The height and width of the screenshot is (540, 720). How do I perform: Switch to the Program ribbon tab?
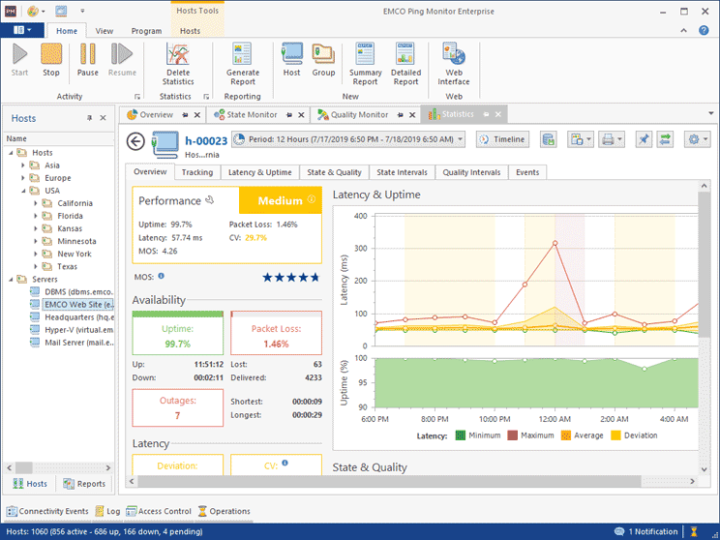point(146,31)
